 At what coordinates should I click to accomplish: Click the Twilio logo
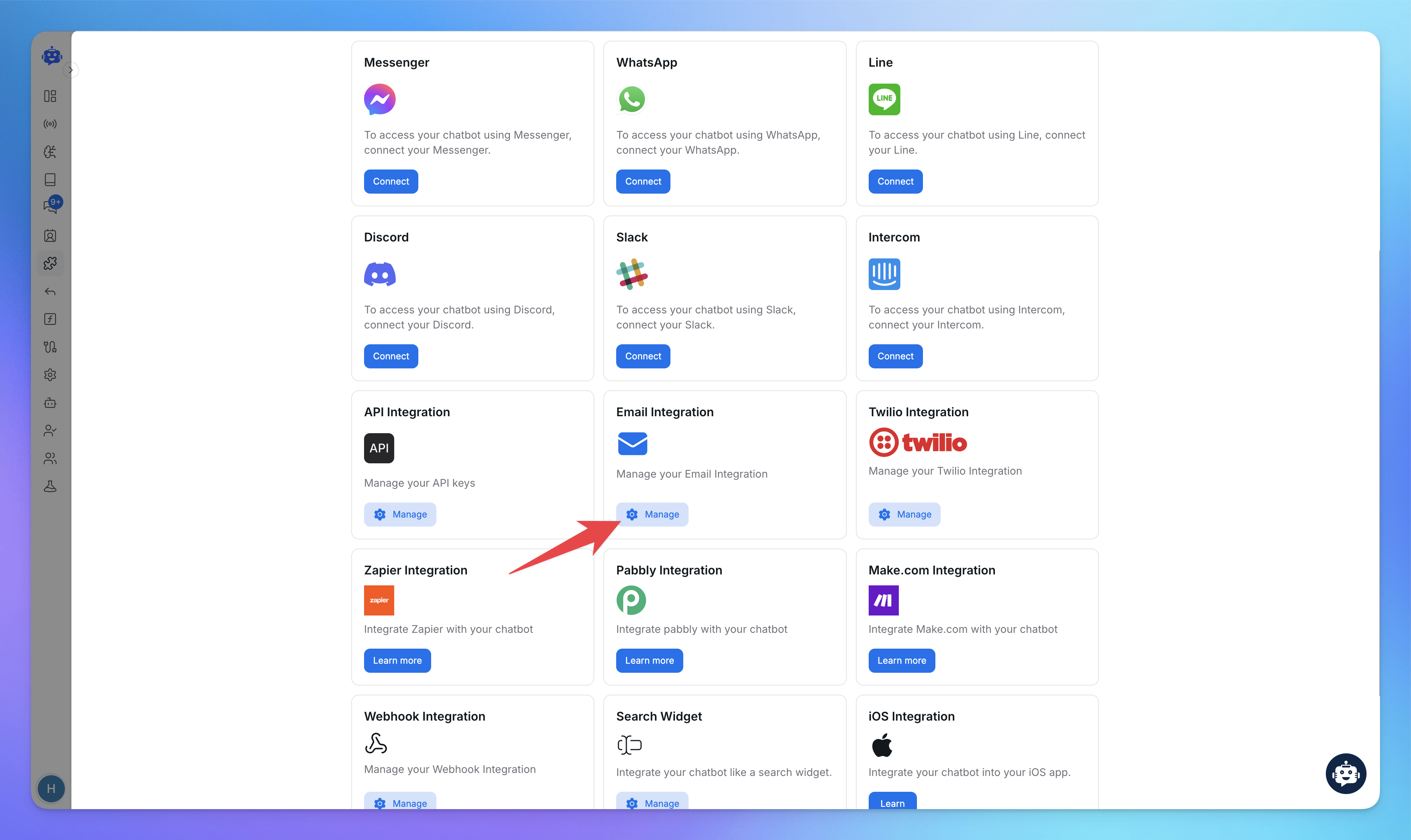pyautogui.click(x=918, y=443)
